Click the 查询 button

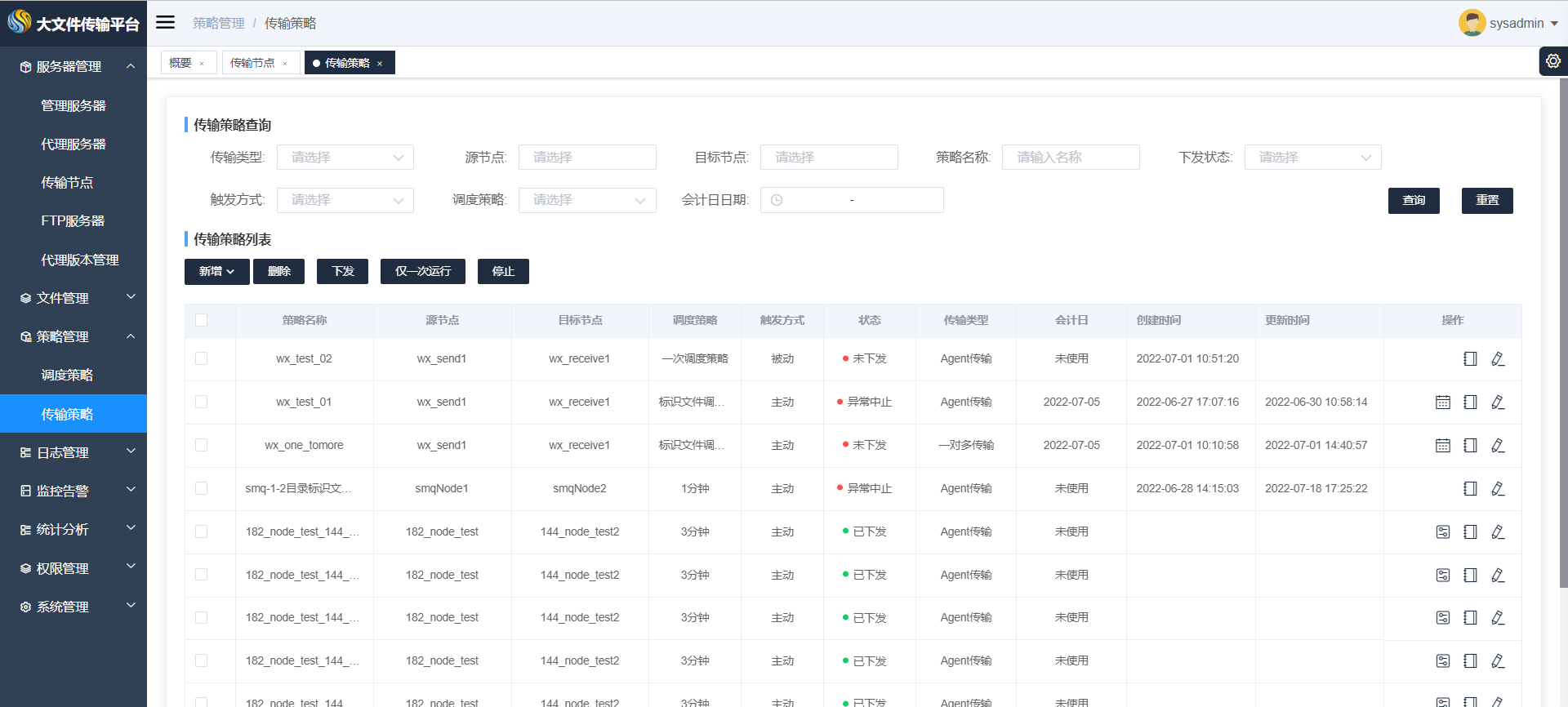(x=1414, y=201)
